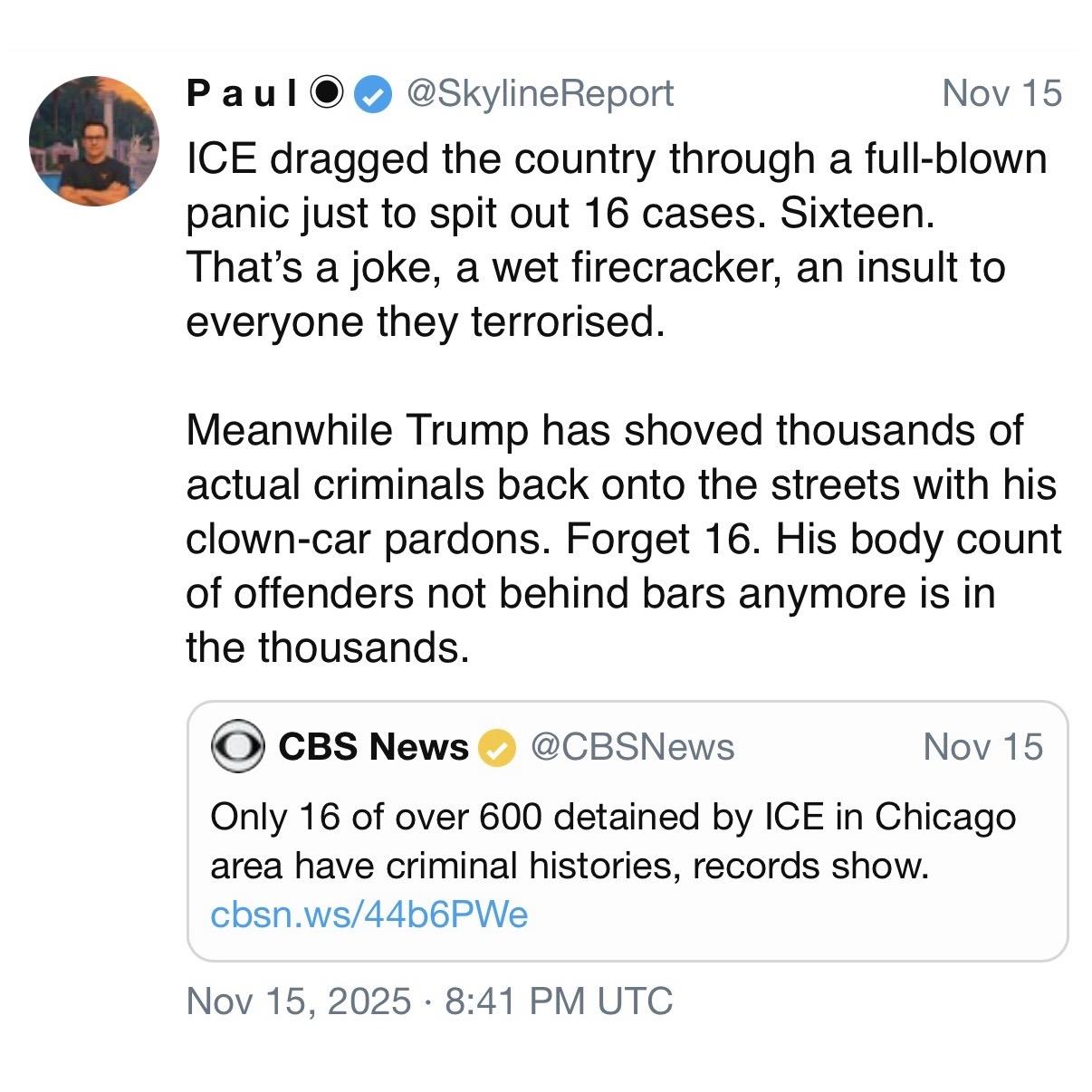Open the @SkylineReport handle link
The height and width of the screenshot is (1092, 1092).
[x=541, y=93]
